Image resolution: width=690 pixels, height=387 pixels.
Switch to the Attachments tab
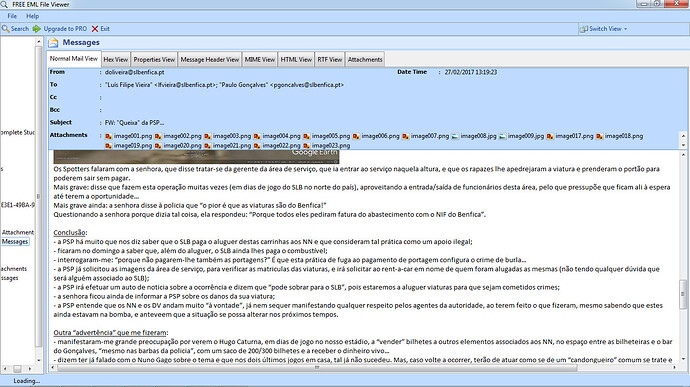365,59
